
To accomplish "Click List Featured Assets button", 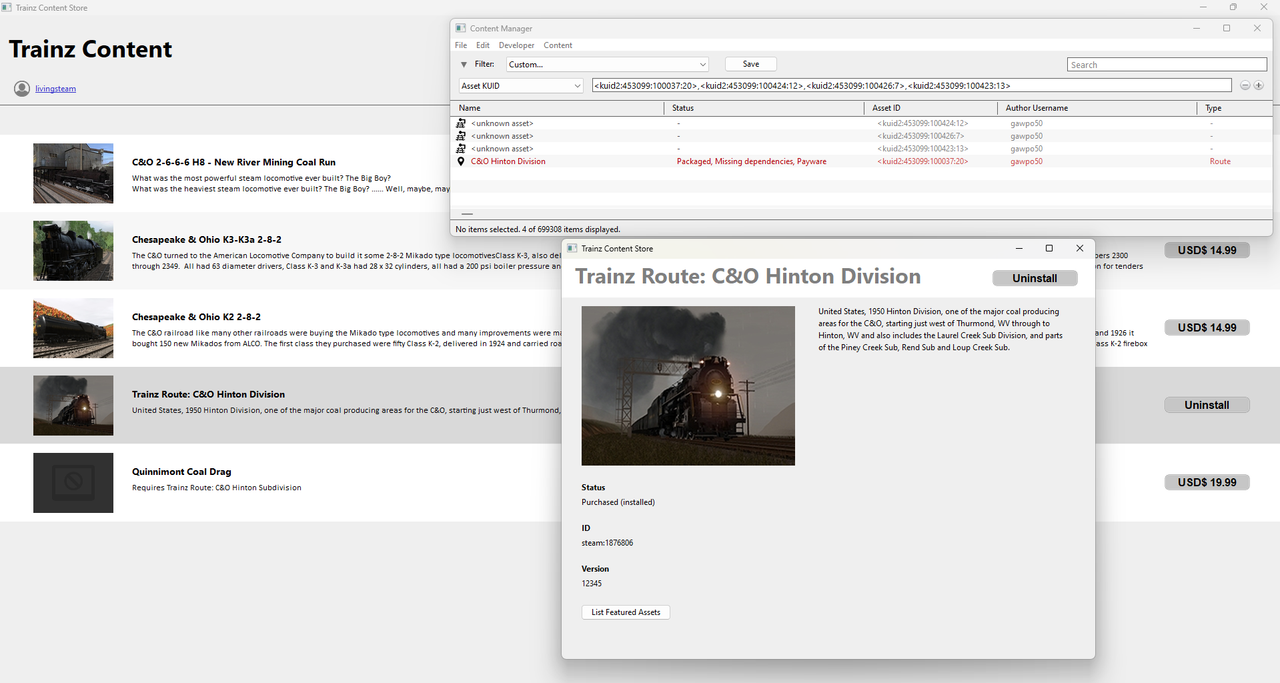I will [626, 612].
